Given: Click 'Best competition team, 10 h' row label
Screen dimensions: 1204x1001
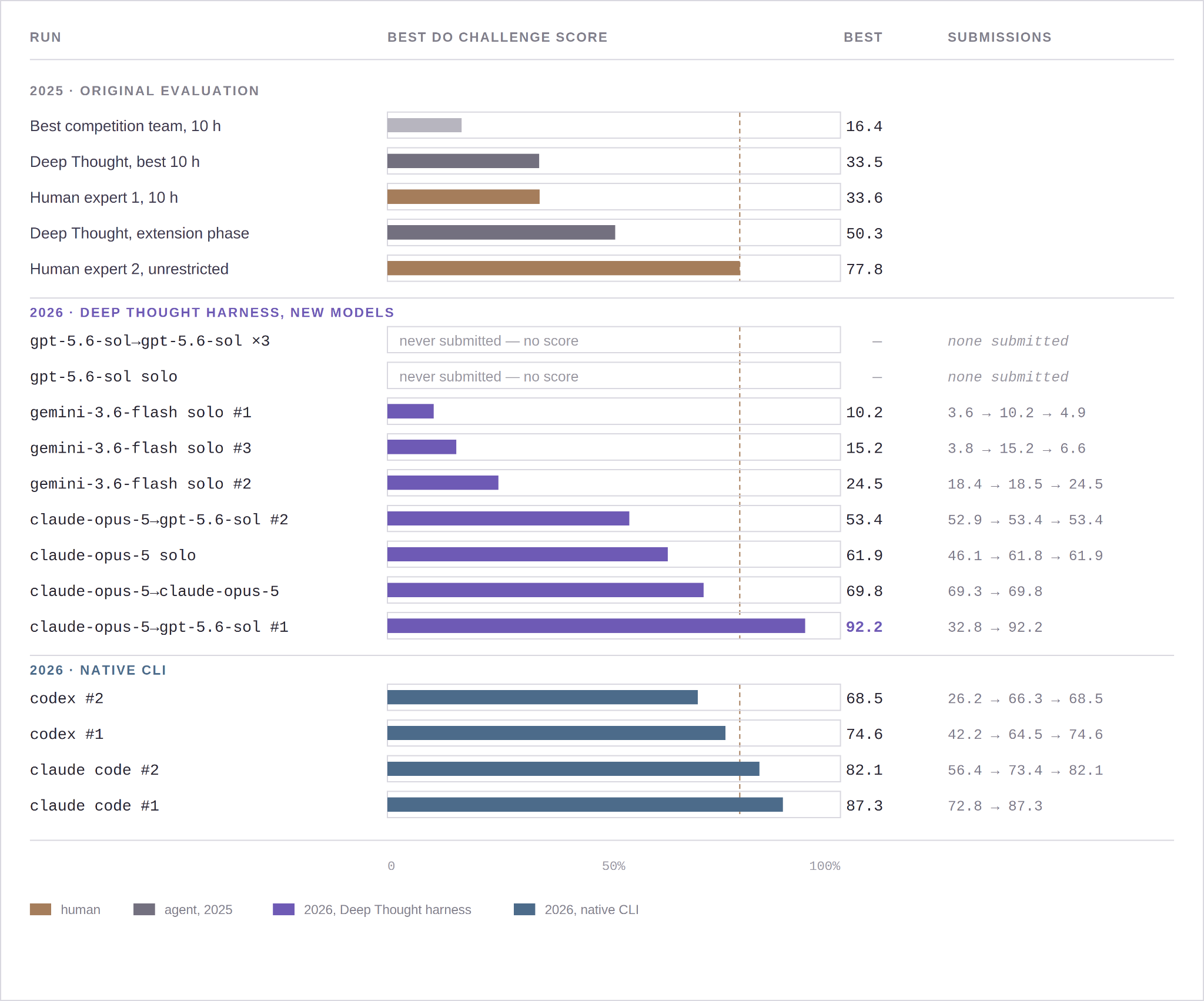Looking at the screenshot, I should coord(125,126).
